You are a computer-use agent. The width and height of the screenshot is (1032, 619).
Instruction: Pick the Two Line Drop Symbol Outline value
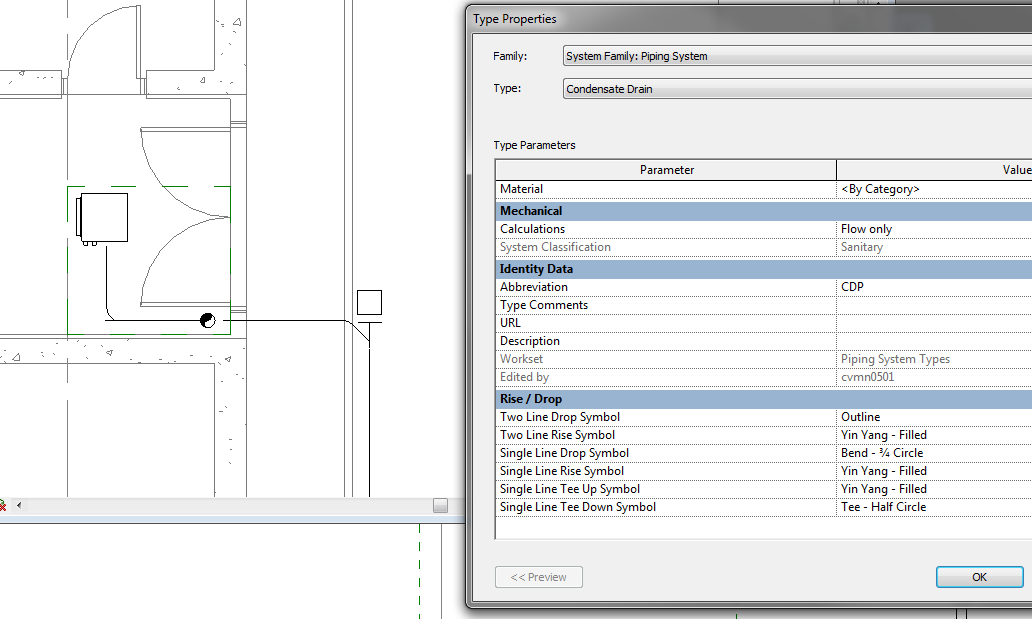(933, 417)
